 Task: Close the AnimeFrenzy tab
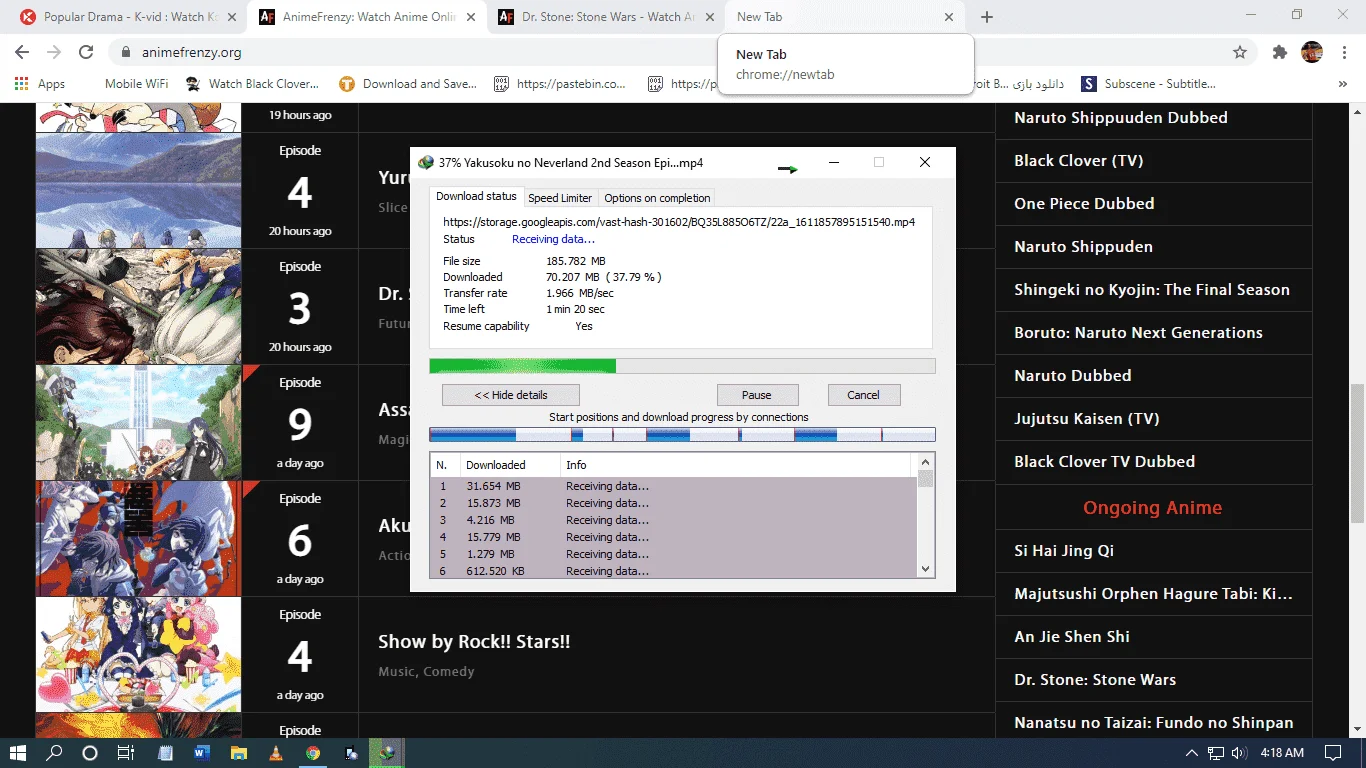(469, 17)
